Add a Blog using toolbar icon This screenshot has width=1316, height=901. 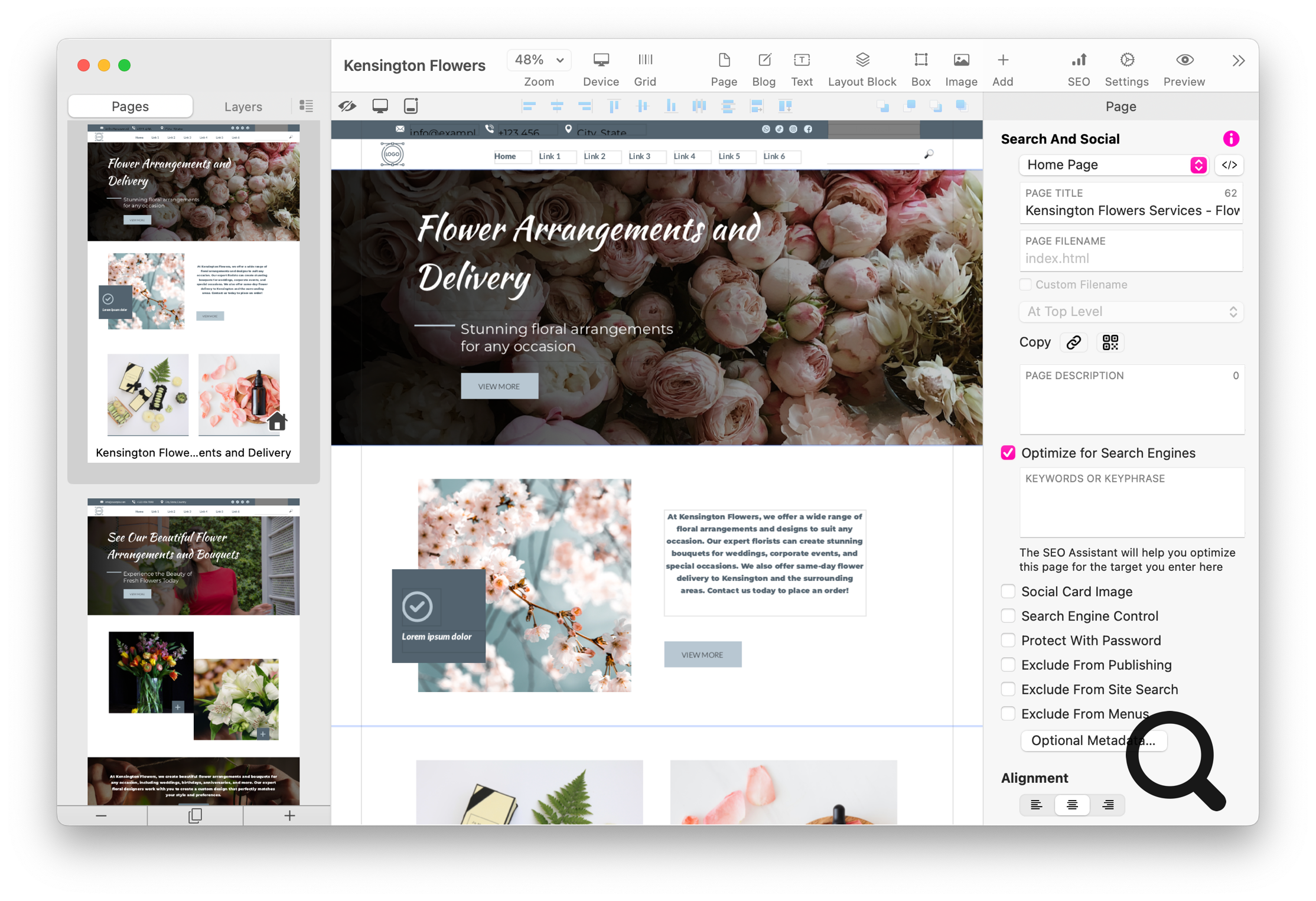[763, 61]
